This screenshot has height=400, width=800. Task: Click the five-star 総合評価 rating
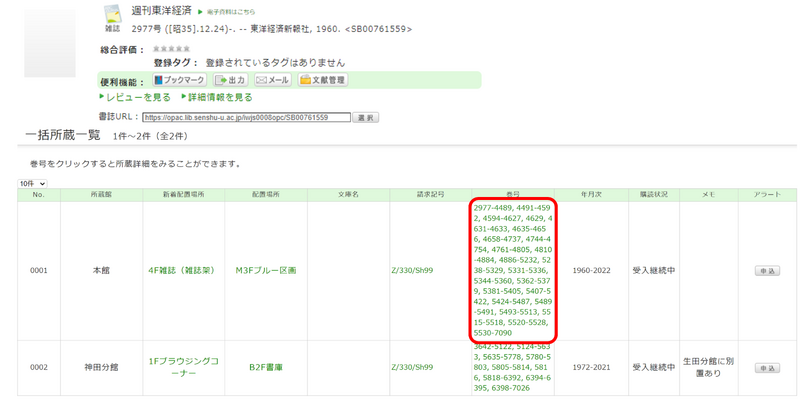click(x=171, y=48)
